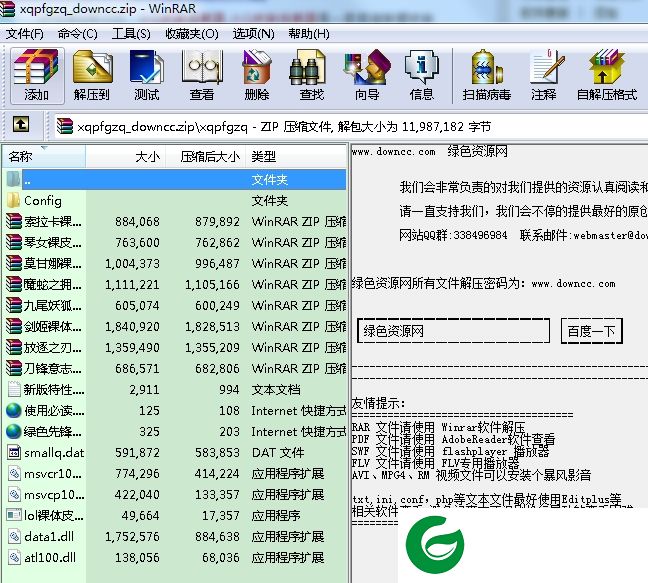Select the 刀锋意志 archive row

175,369
